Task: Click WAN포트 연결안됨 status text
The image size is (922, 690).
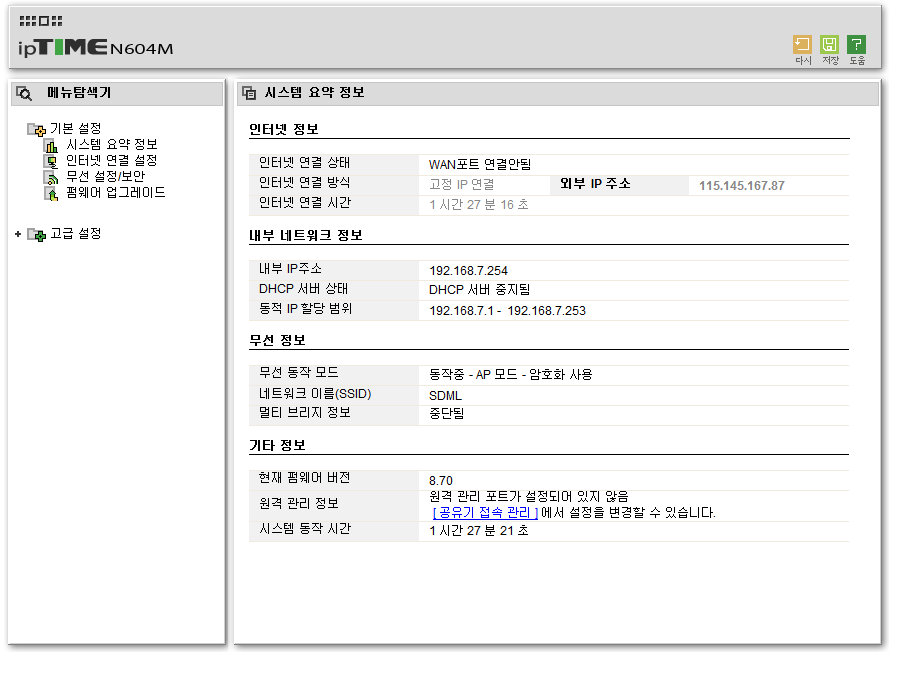Action: (x=480, y=164)
